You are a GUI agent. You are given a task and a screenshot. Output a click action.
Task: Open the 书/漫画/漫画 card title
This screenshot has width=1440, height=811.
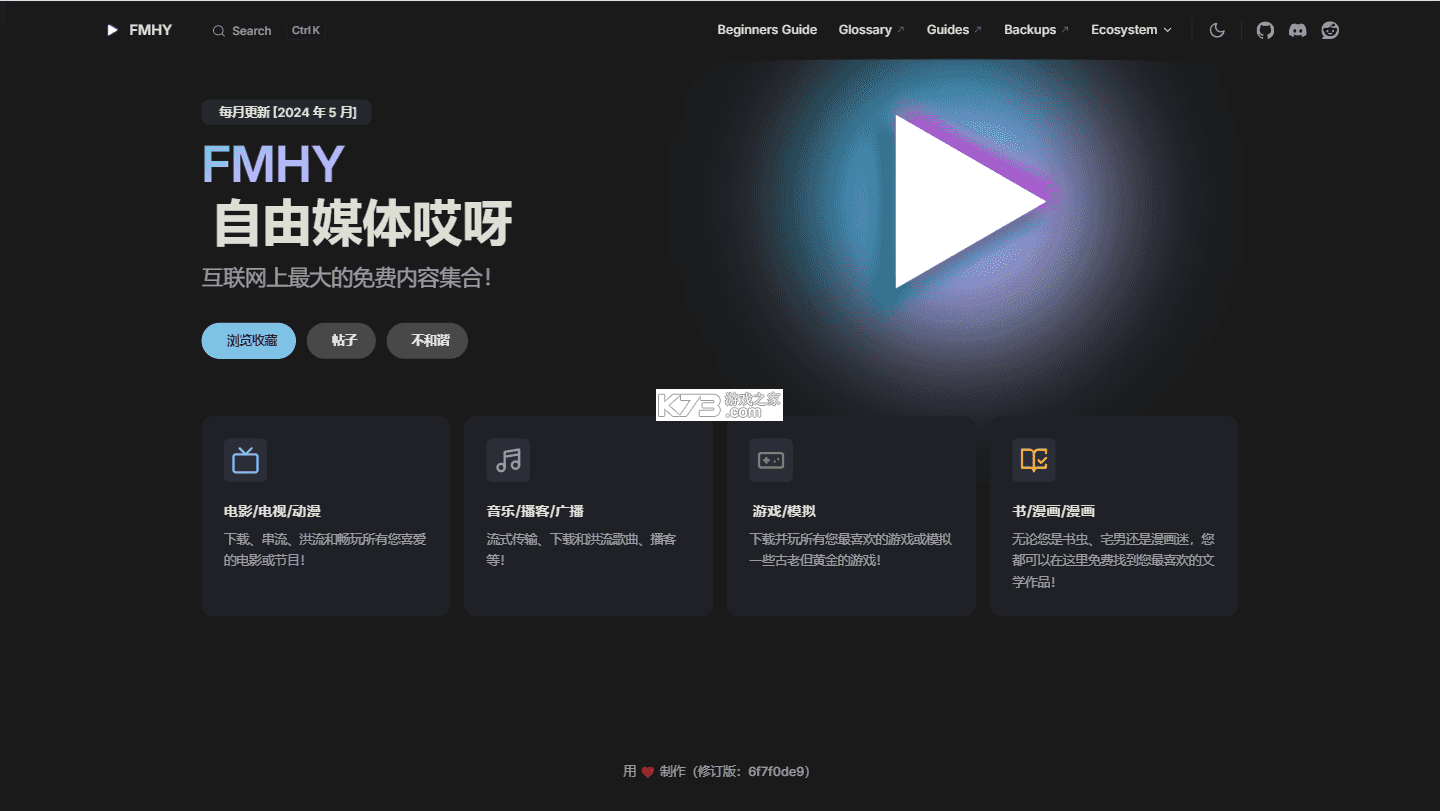click(x=1053, y=511)
